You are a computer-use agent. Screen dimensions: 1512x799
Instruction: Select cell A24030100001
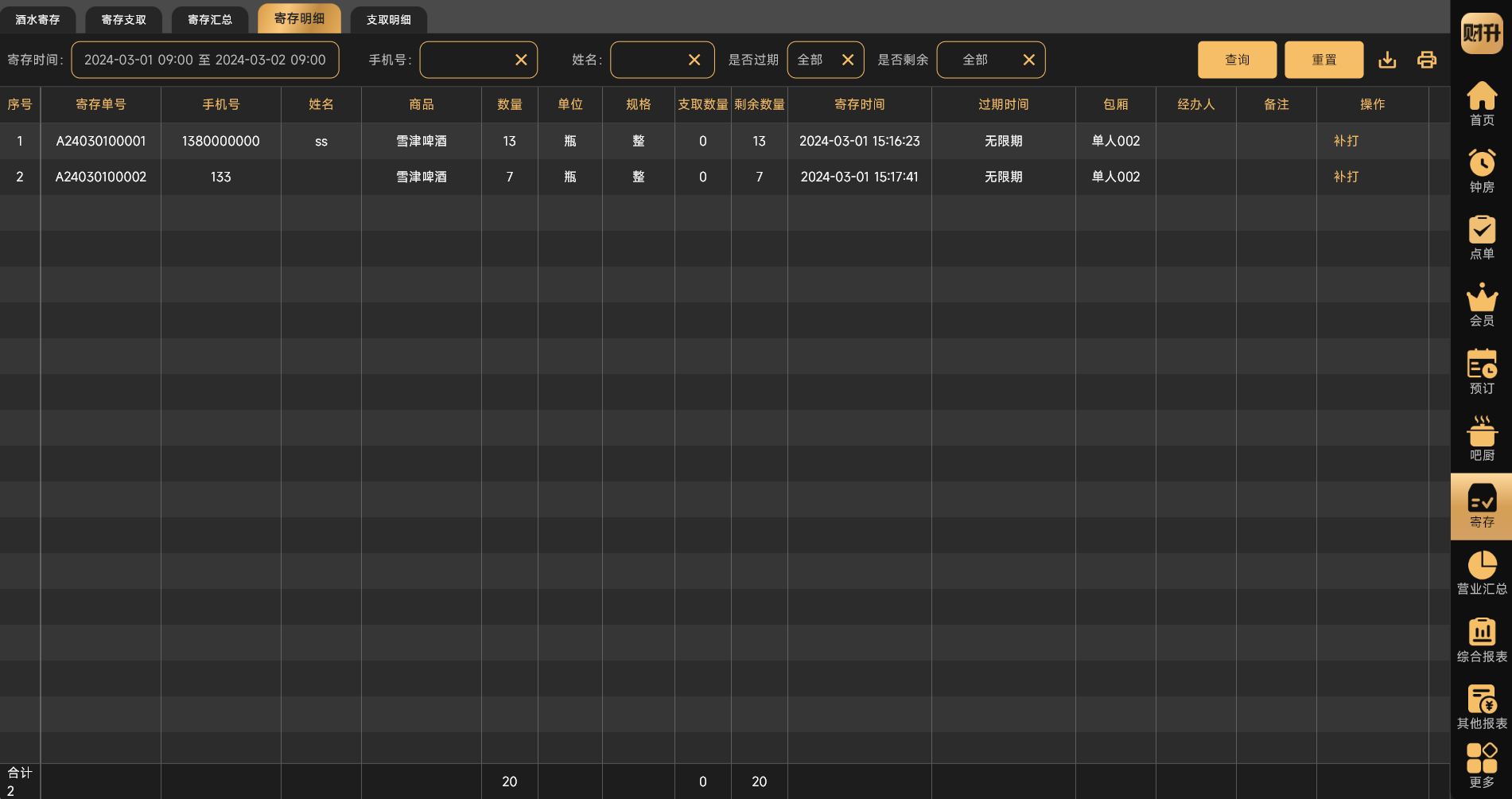tap(101, 141)
